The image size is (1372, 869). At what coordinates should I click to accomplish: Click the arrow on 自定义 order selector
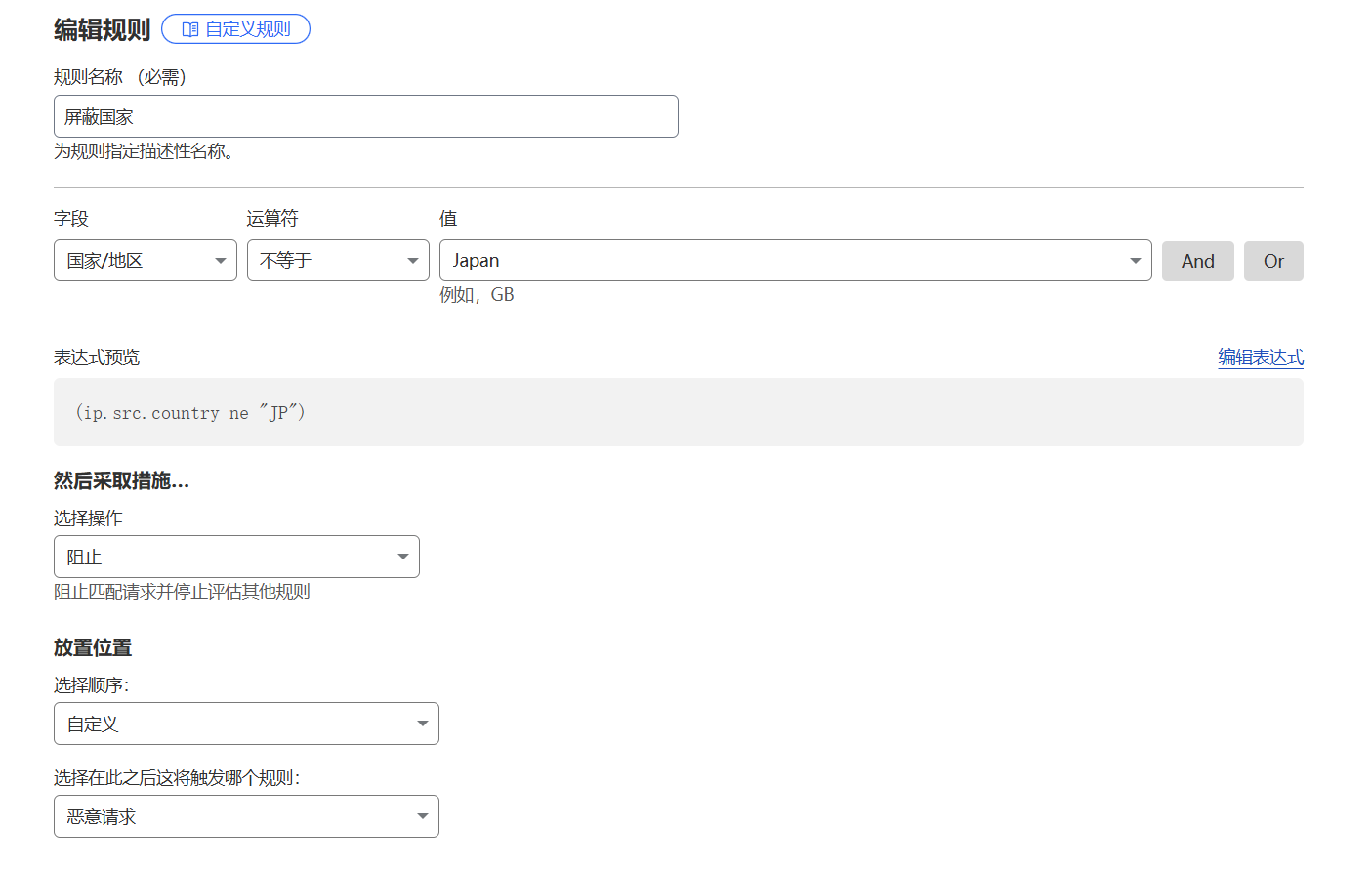click(x=422, y=724)
